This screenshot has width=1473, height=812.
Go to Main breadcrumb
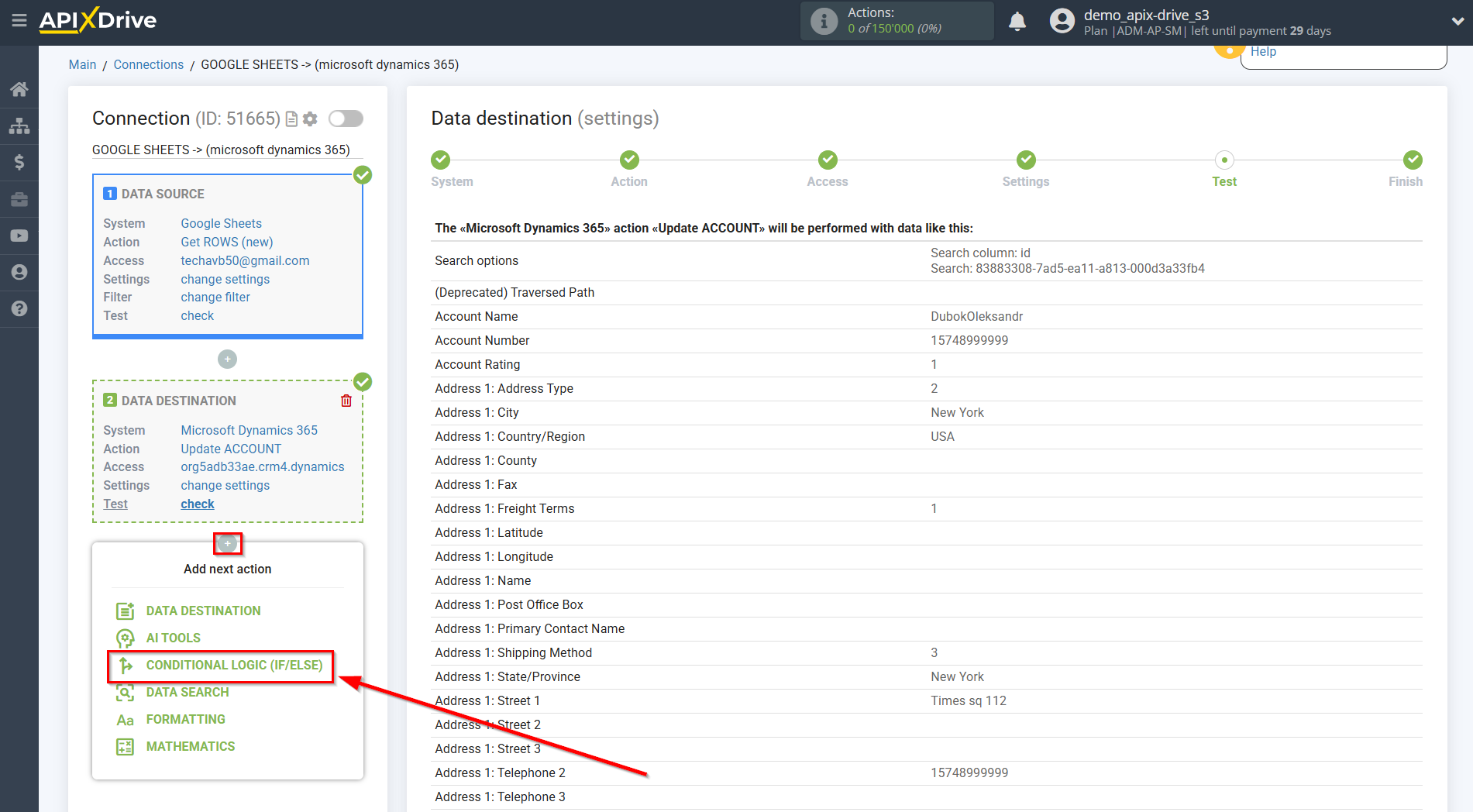tap(82, 64)
